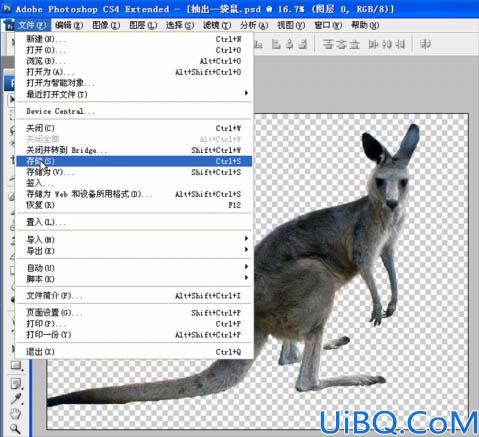Screen dimensions: 479x437
Task: Choose 页面设置 (G)... menu entry
Action: pos(134,313)
